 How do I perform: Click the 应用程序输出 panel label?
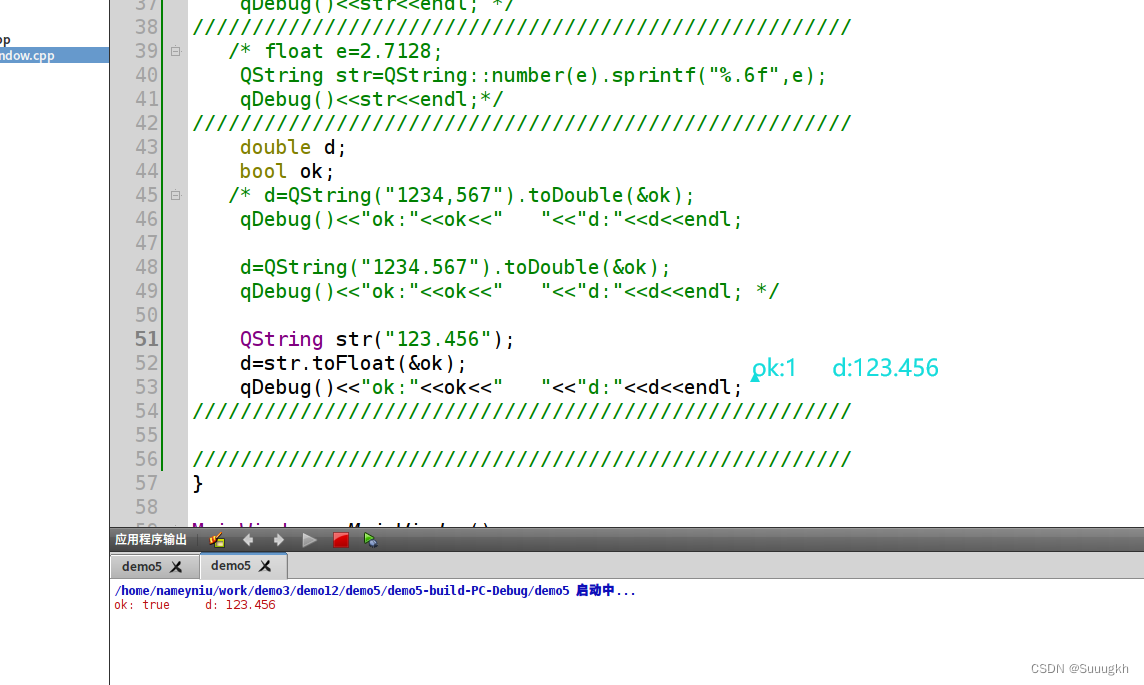pyautogui.click(x=151, y=540)
